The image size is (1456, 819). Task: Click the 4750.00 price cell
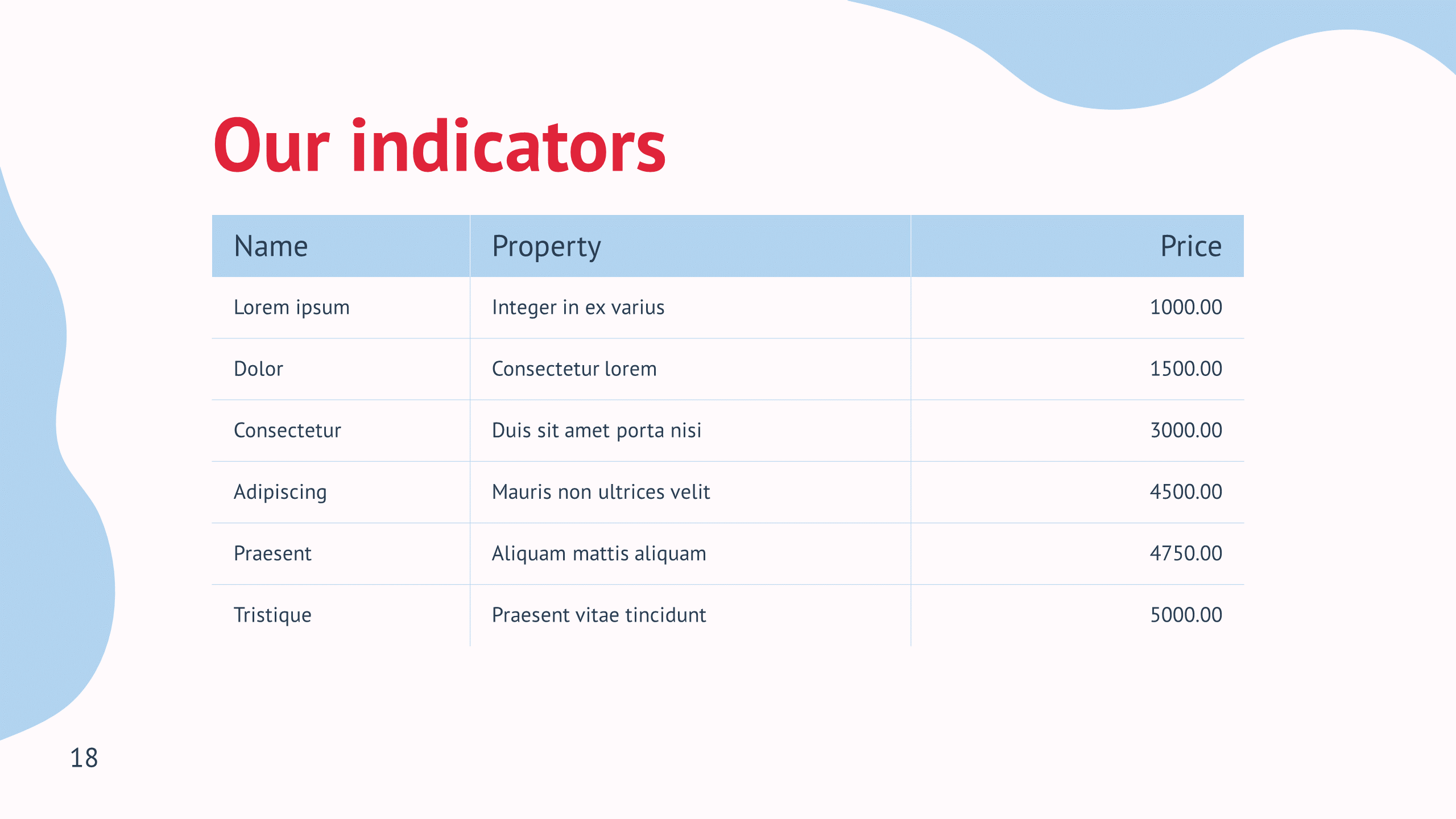click(1186, 553)
